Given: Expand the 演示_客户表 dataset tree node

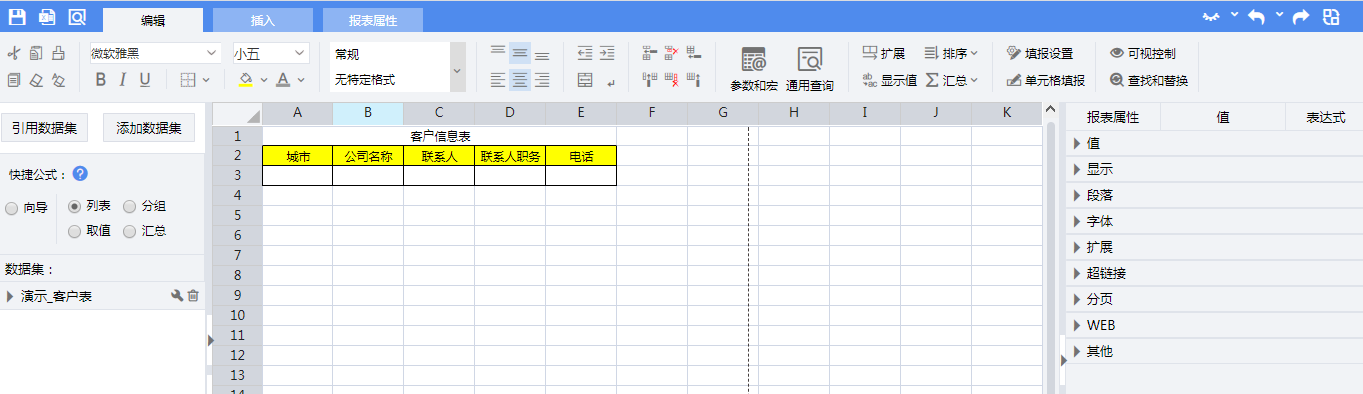Looking at the screenshot, I should 10,296.
